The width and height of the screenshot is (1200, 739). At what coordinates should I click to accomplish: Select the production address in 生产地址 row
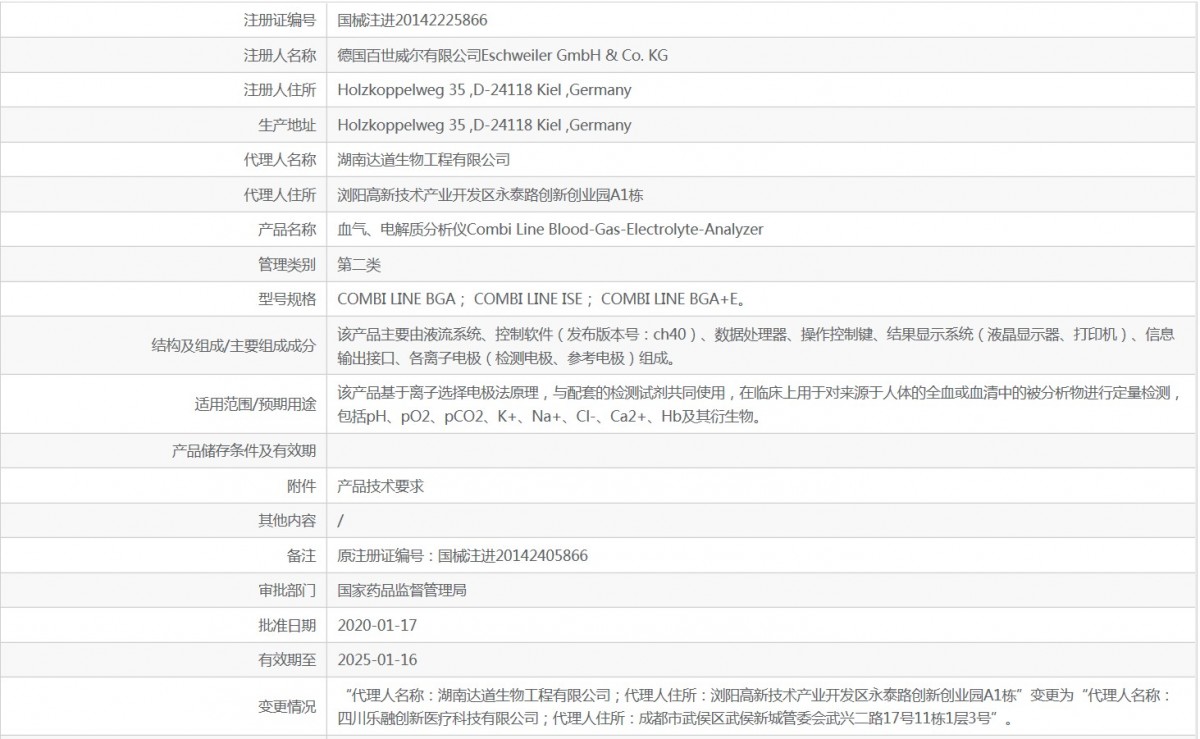click(x=484, y=125)
